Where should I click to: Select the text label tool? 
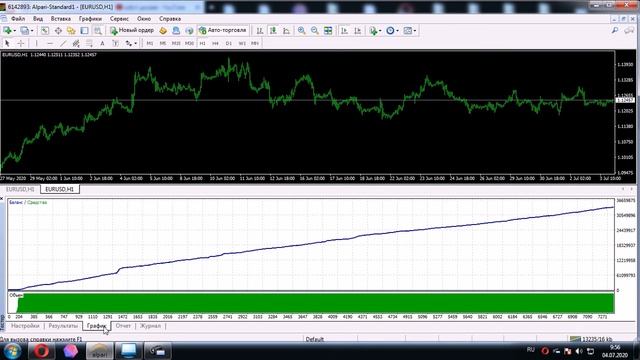click(116, 43)
